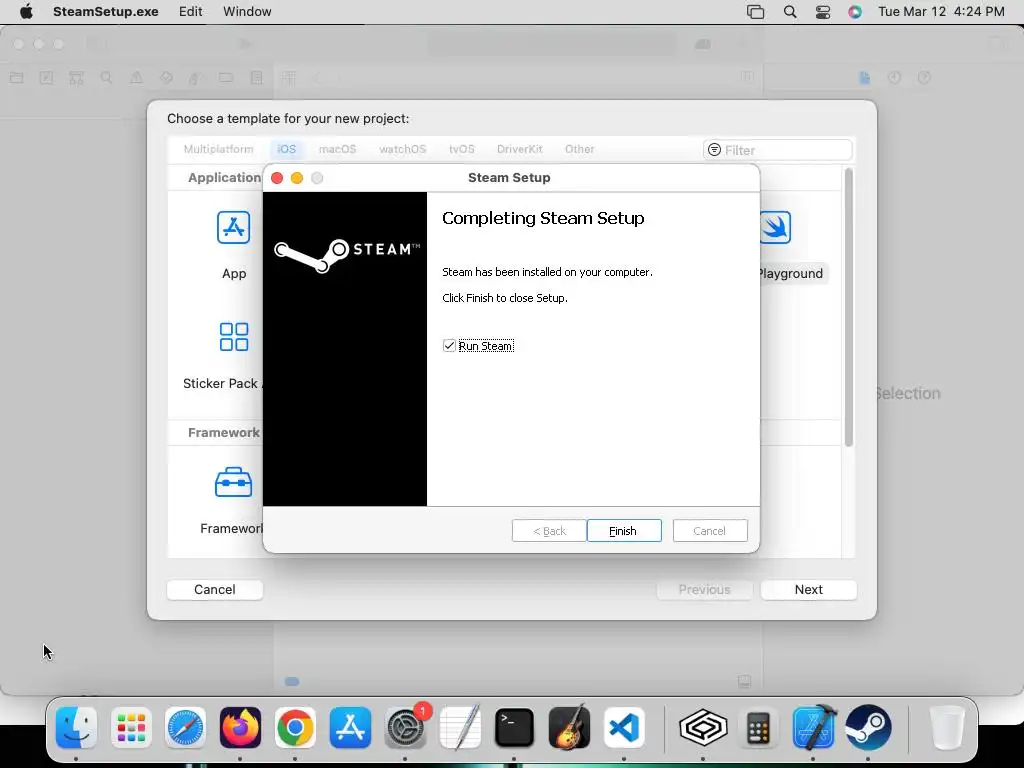Open Trash from the Dock

pyautogui.click(x=947, y=728)
